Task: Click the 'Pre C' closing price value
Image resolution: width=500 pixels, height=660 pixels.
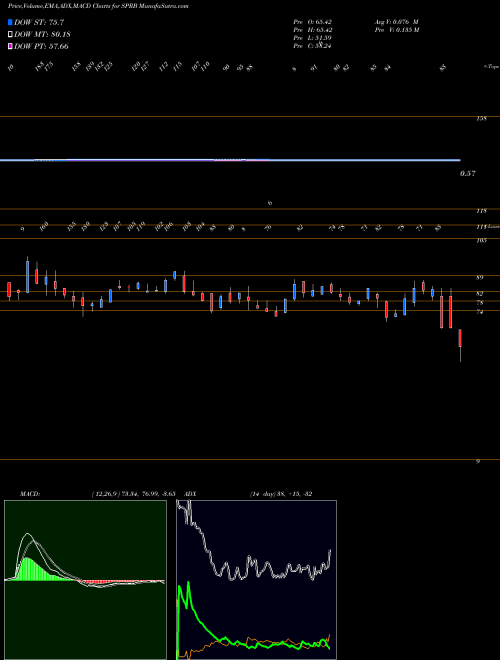Action: (x=313, y=46)
